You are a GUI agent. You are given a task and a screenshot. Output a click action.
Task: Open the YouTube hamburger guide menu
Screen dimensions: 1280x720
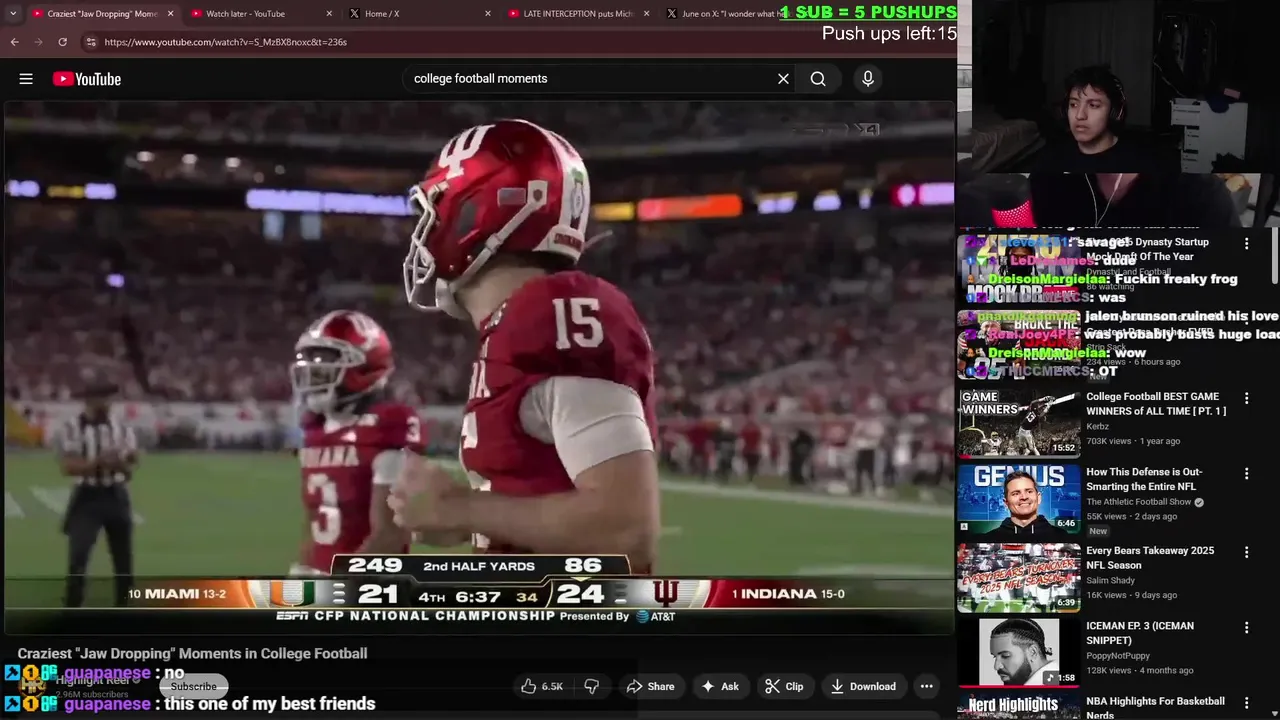pyautogui.click(x=26, y=79)
